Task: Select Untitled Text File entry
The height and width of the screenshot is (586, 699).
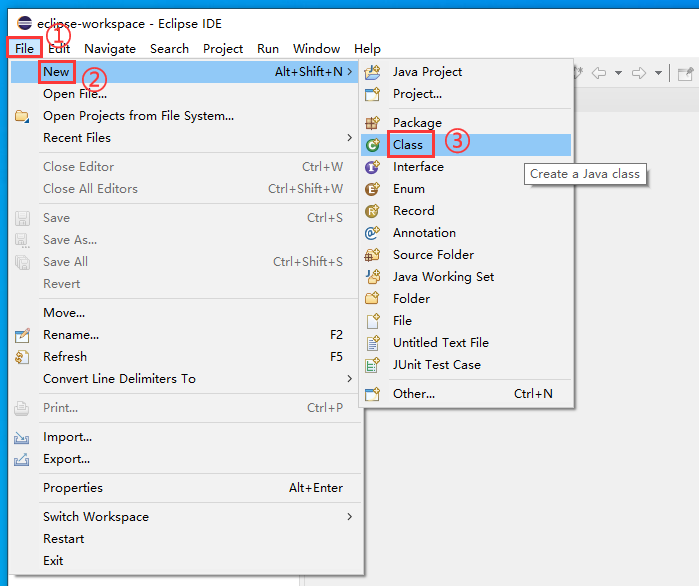Action: pos(440,343)
